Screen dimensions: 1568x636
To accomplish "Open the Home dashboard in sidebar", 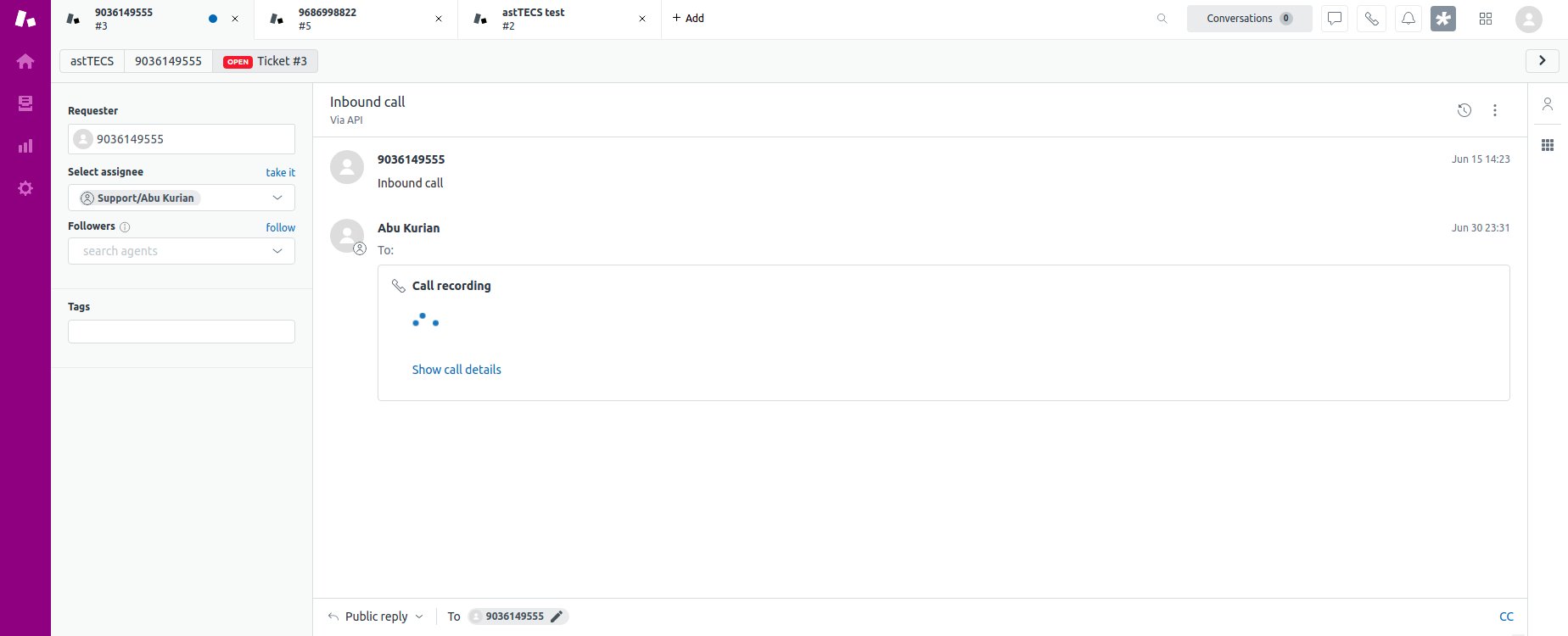I will (25, 61).
